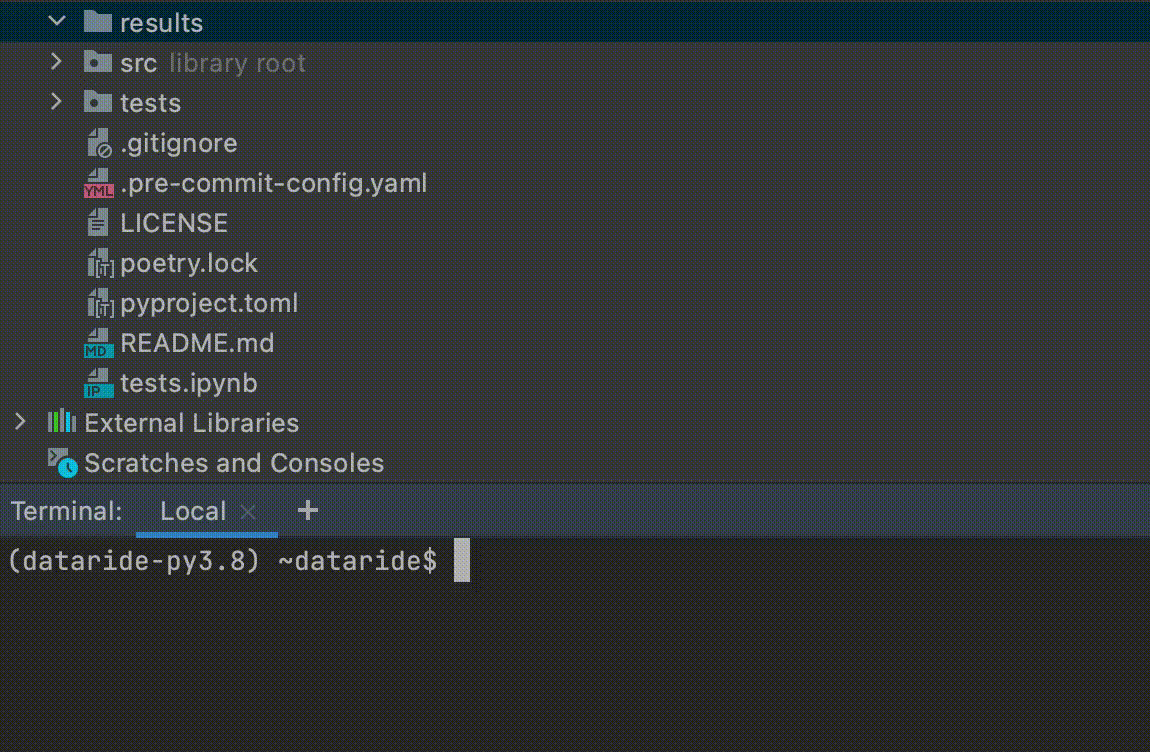Click the results folder icon

click(97, 21)
